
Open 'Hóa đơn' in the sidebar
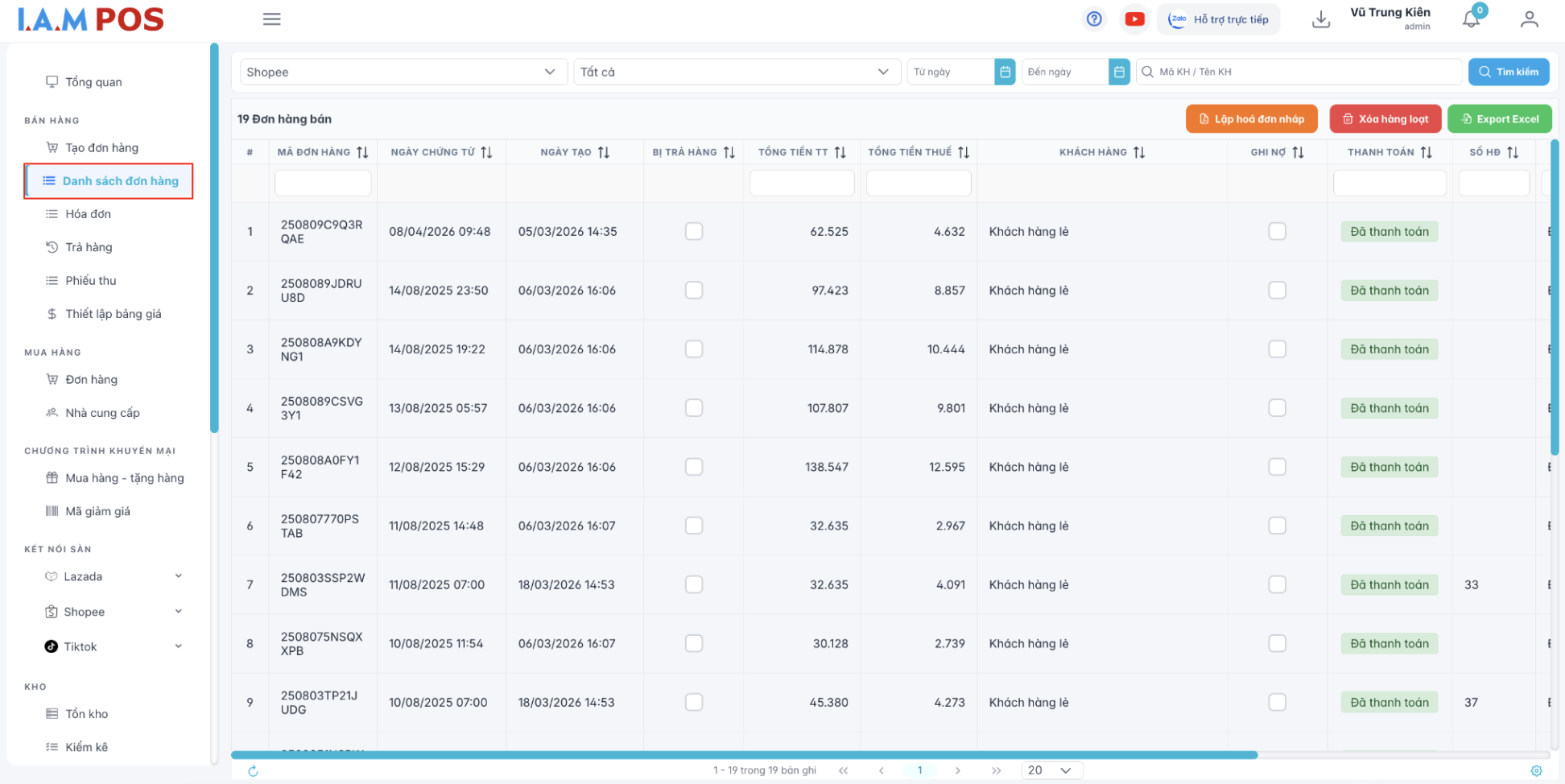click(x=89, y=214)
